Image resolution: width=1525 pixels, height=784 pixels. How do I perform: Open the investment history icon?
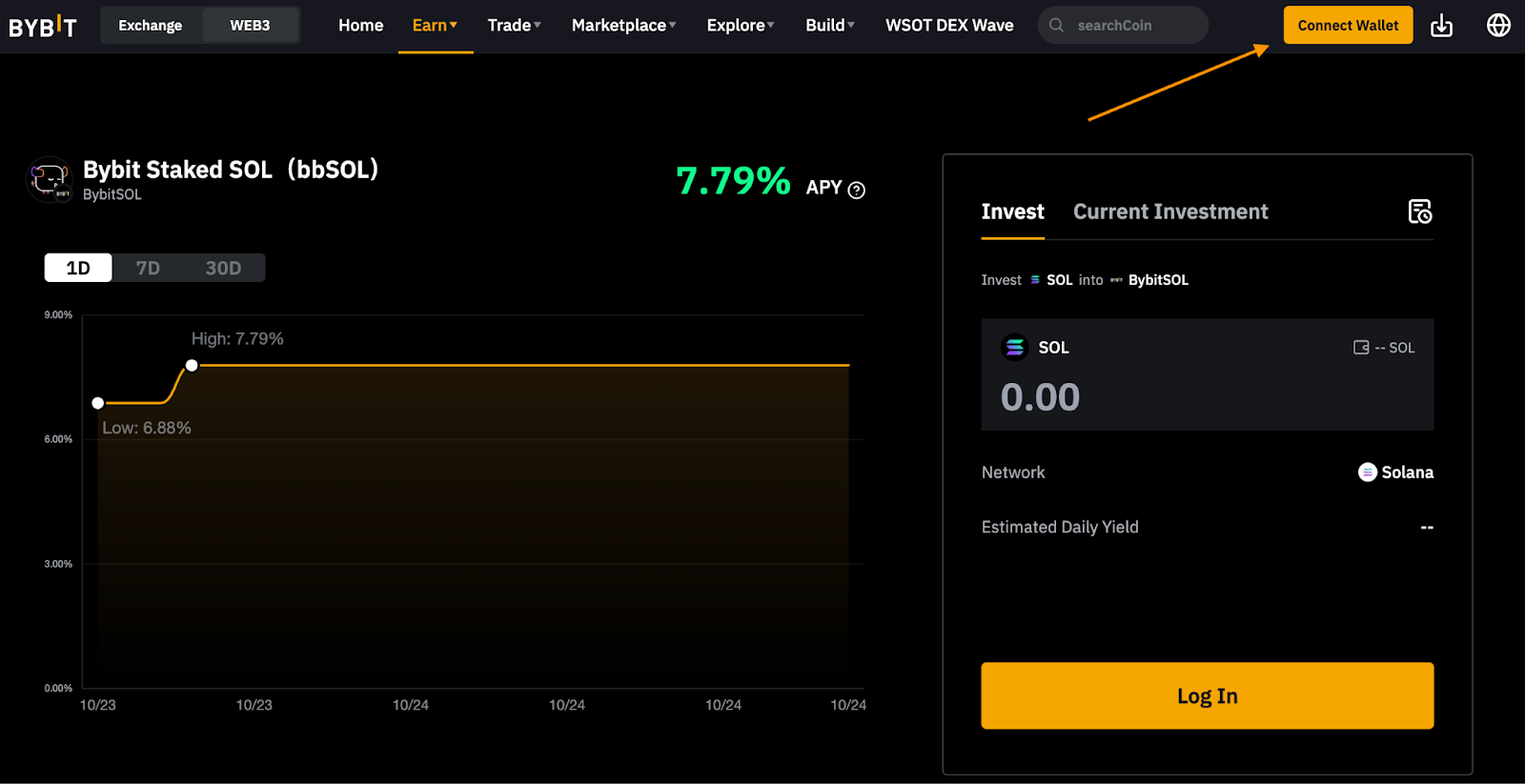click(x=1420, y=211)
